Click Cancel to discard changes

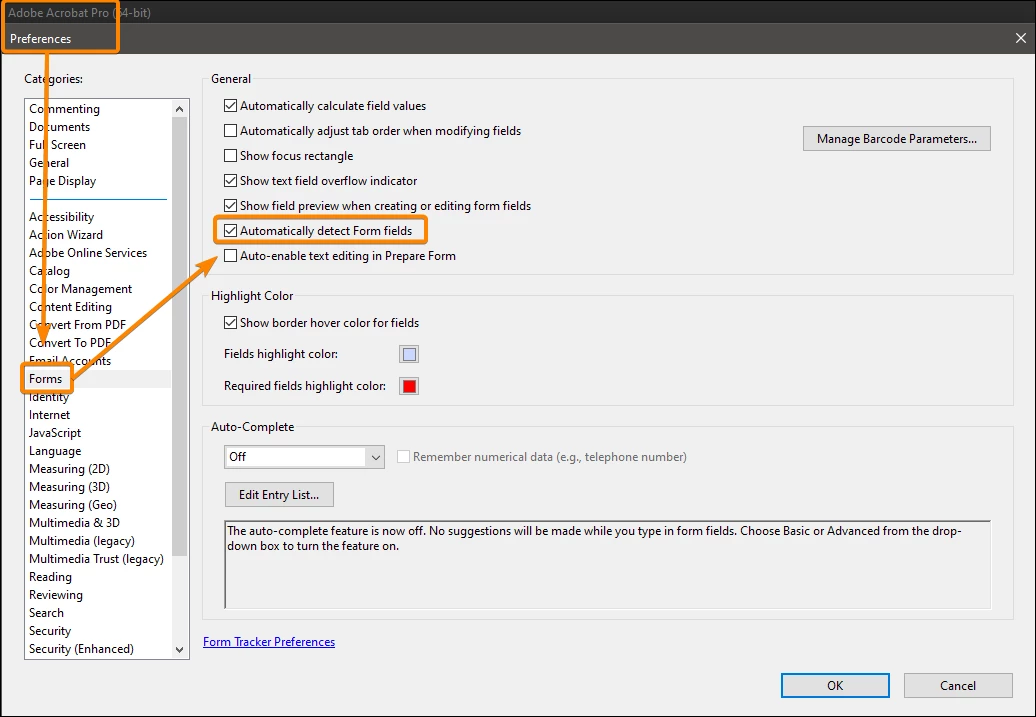point(958,685)
